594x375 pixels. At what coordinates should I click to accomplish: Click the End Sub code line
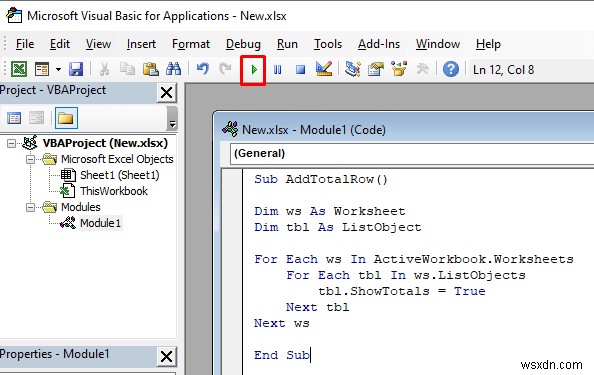pos(282,355)
